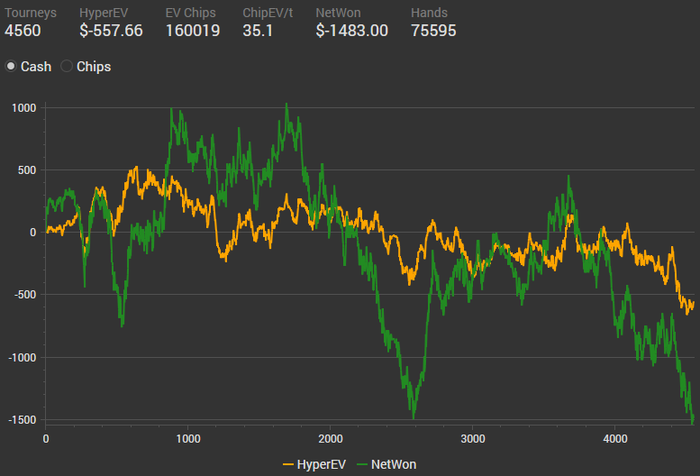Click the -1500 y-axis label
This screenshot has height=476, width=700.
(22, 420)
